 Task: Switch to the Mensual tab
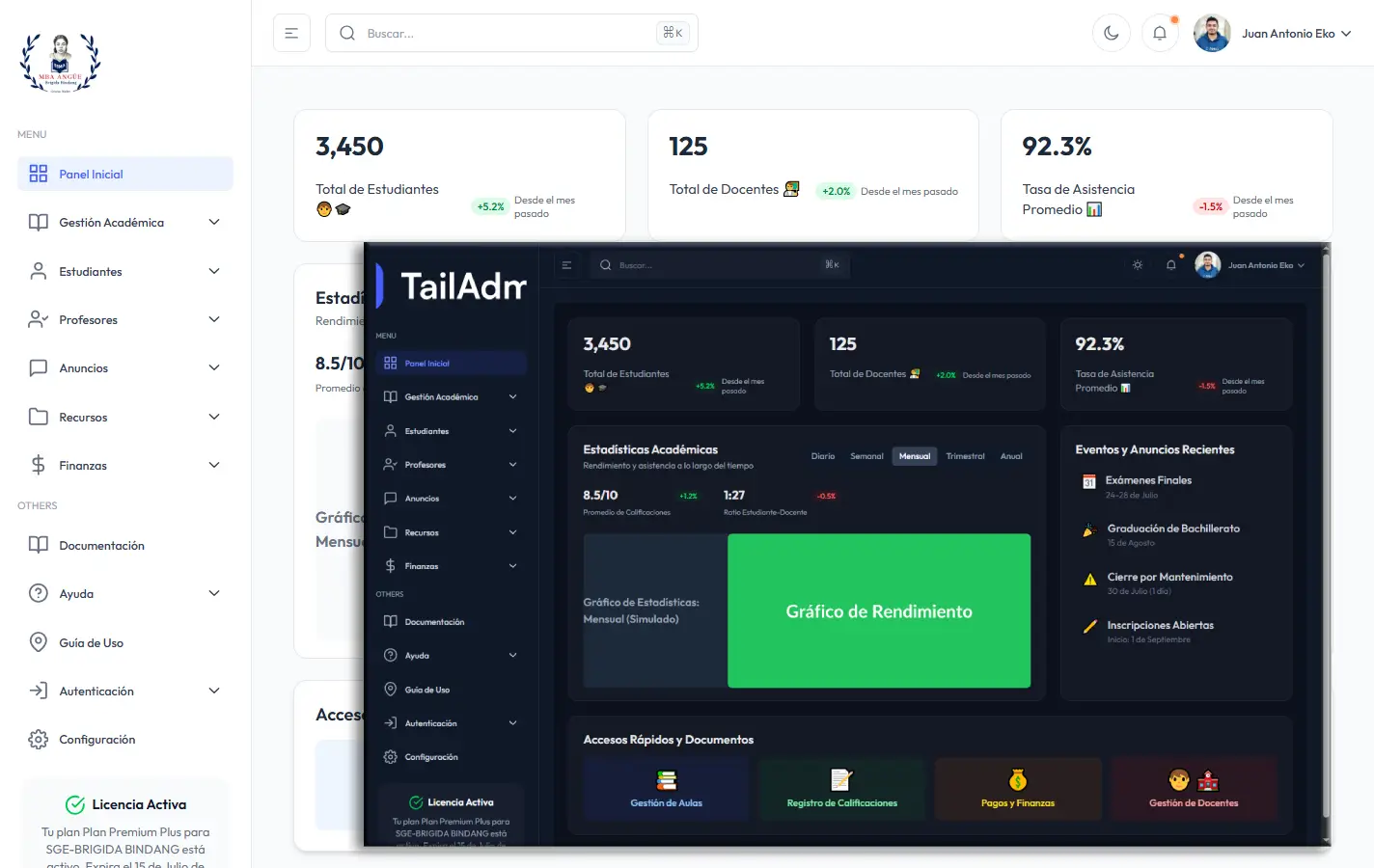[914, 456]
